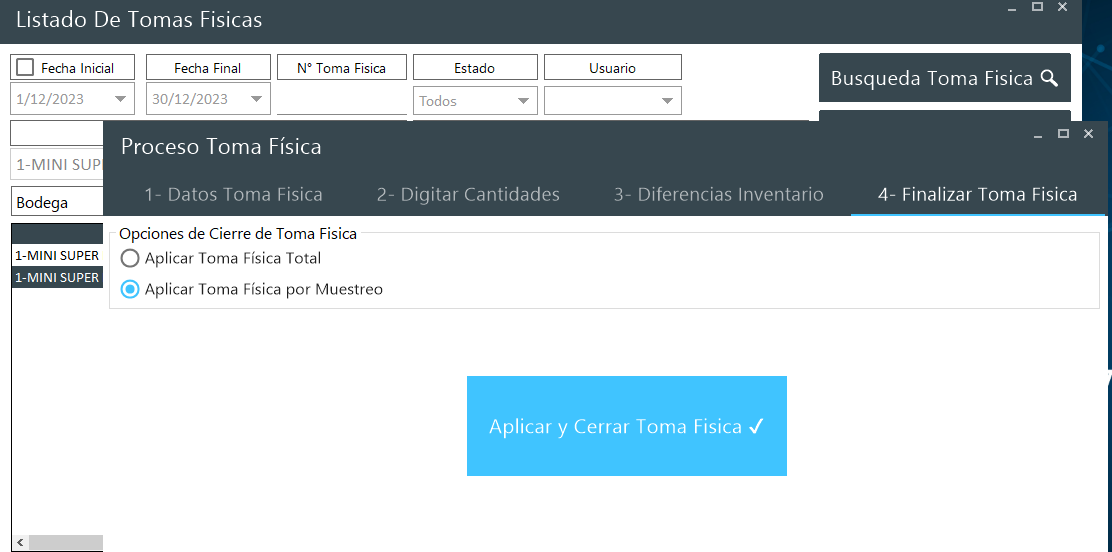This screenshot has height=552, width=1112.
Task: Close the Listado De Tomas Fisicas window
Action: (1062, 7)
